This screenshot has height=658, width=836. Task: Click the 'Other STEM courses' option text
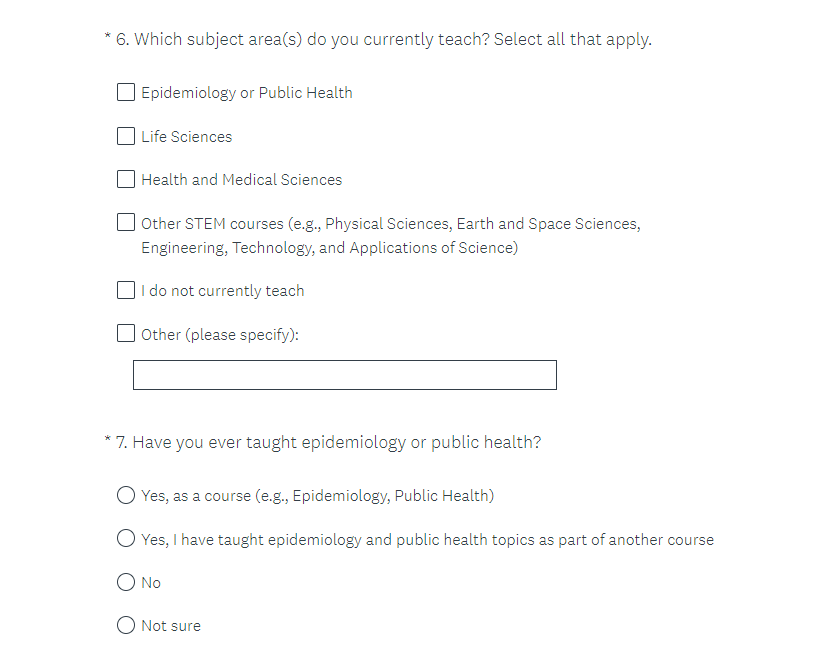coord(390,224)
